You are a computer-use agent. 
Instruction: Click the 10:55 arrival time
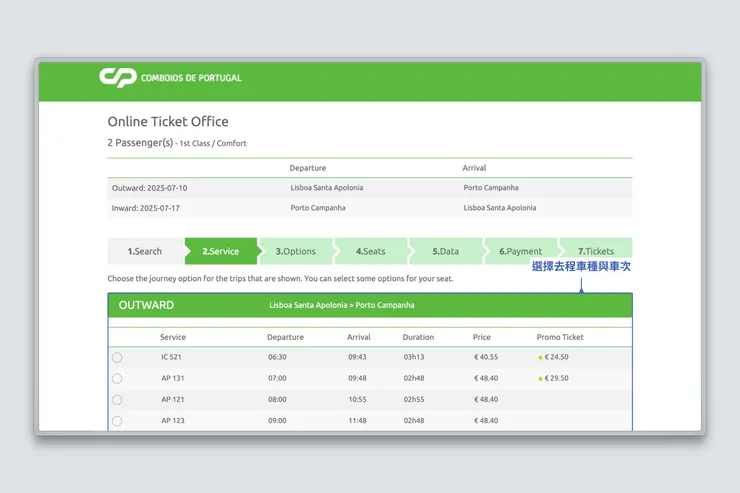point(357,400)
